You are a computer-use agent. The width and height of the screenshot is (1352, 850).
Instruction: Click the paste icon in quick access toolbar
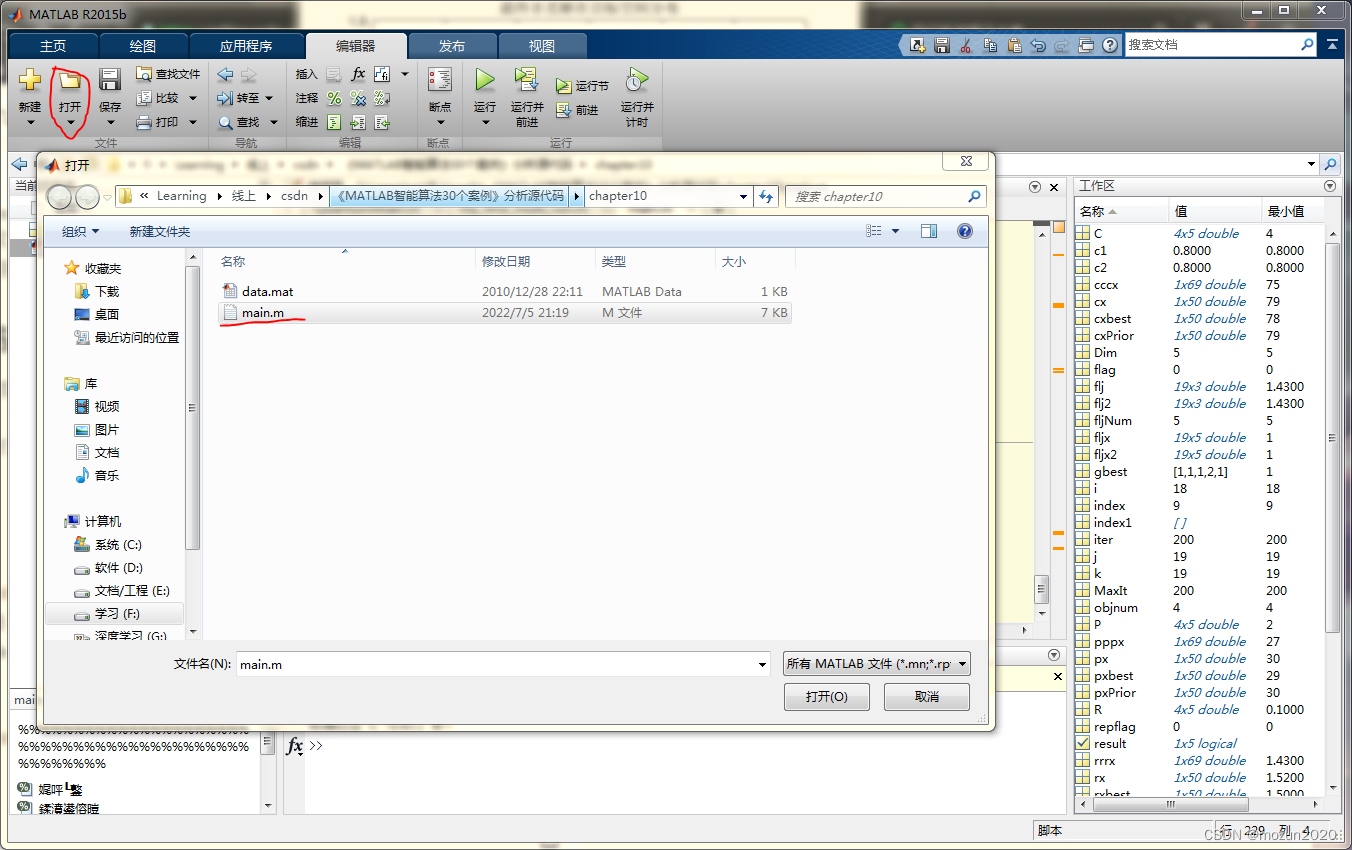[x=1014, y=45]
